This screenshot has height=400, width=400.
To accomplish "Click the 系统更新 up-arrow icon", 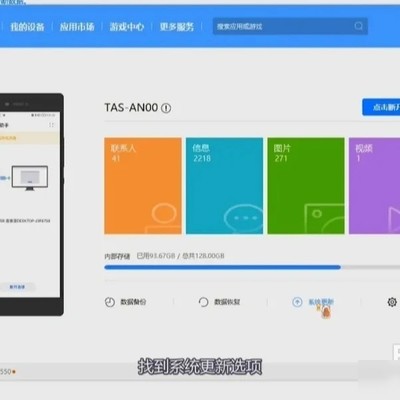I will pos(297,302).
